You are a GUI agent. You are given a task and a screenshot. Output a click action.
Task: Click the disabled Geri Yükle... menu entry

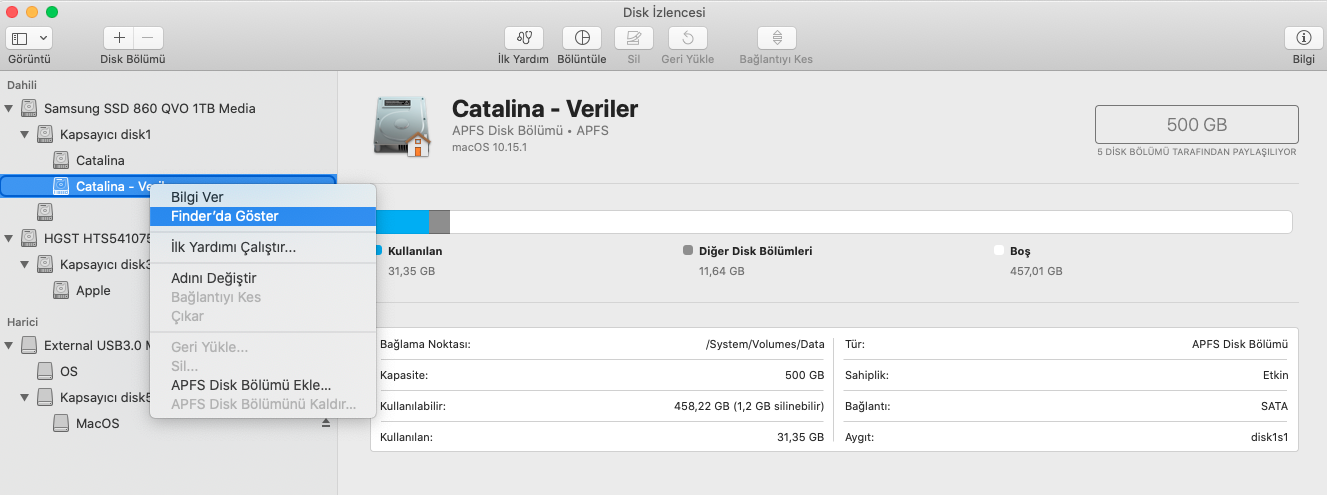263,347
